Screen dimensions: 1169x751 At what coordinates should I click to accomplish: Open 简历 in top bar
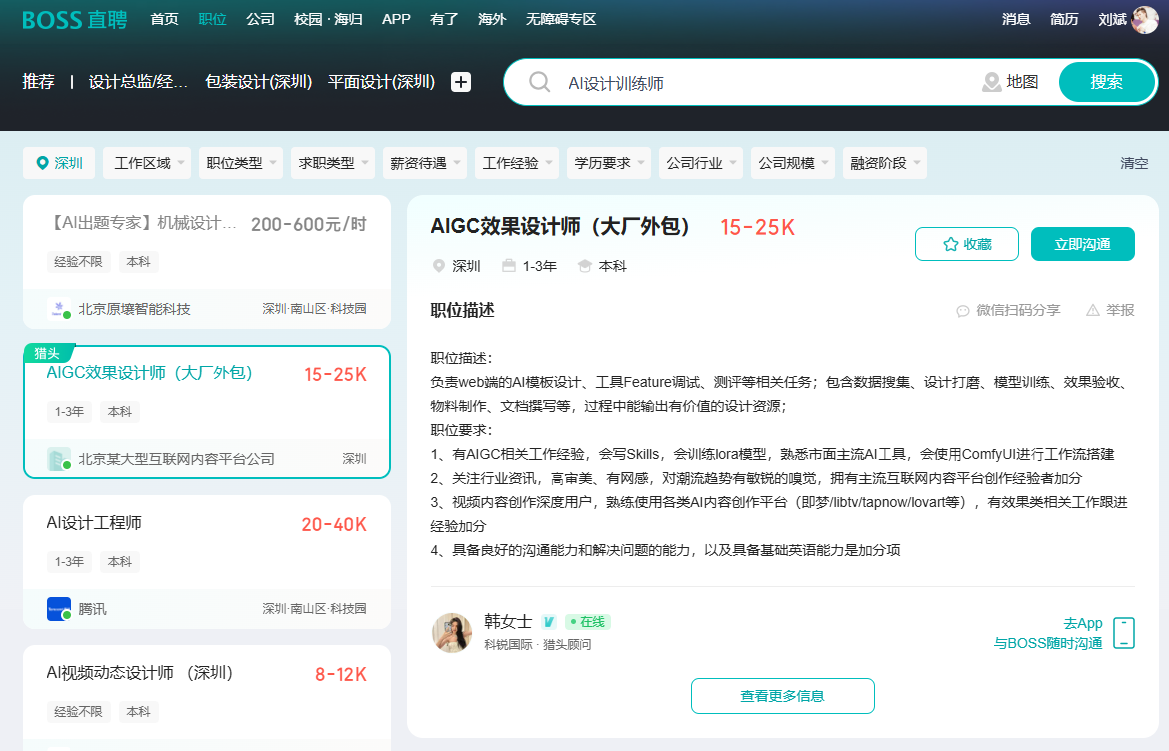click(x=1064, y=19)
